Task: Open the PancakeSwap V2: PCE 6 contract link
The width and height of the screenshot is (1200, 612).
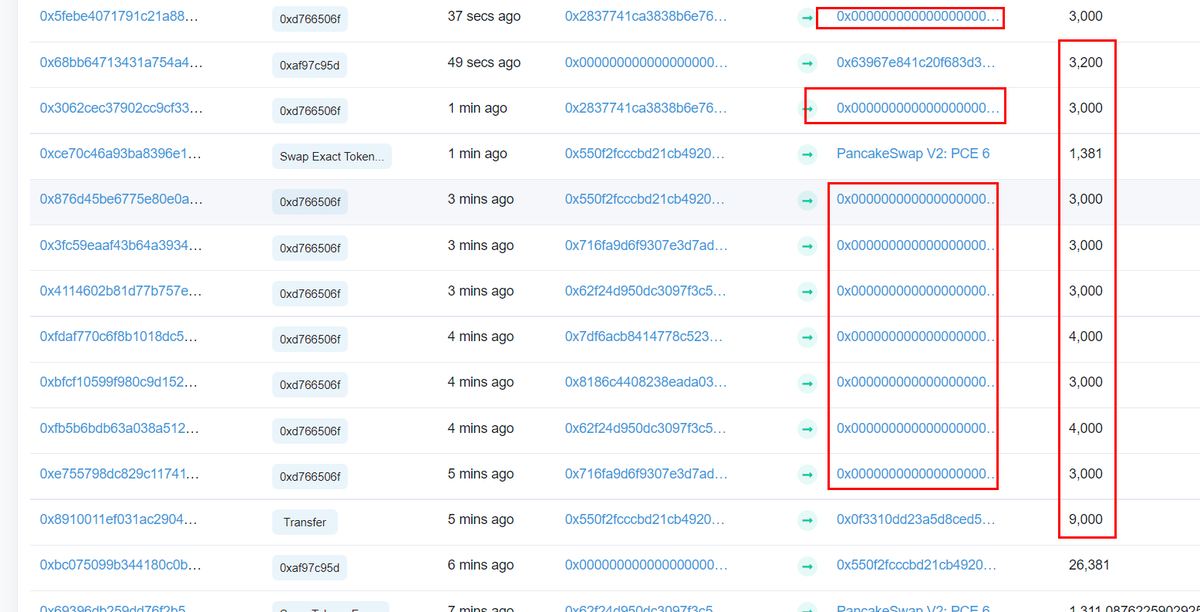Action: pos(913,153)
